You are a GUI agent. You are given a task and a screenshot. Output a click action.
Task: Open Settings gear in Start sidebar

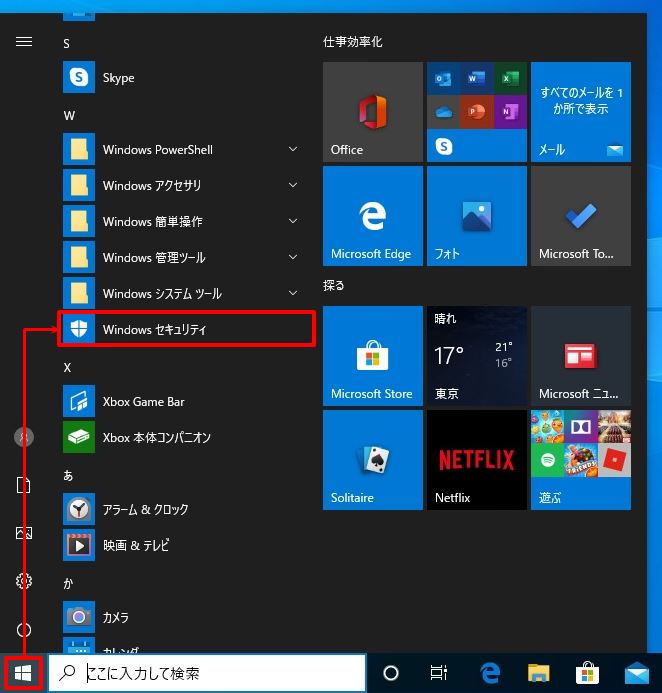[24, 581]
